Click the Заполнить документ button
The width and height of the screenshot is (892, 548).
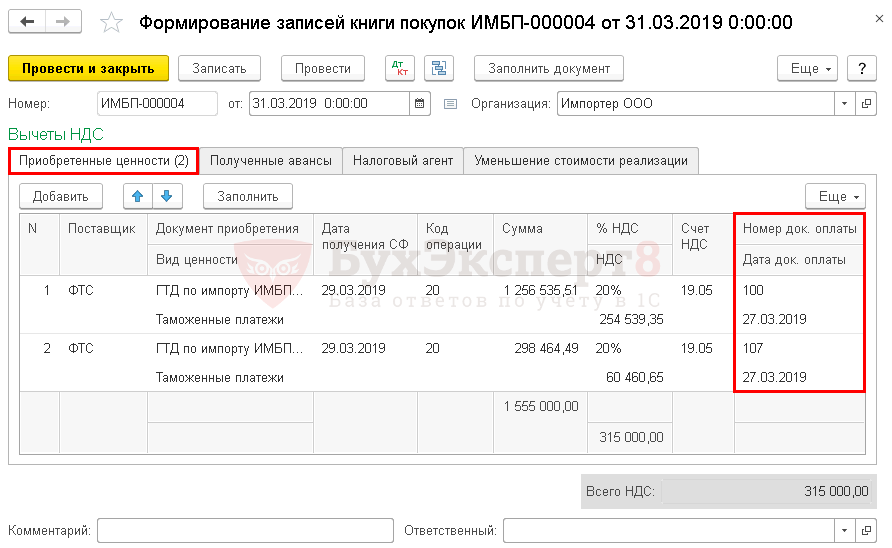pyautogui.click(x=549, y=68)
